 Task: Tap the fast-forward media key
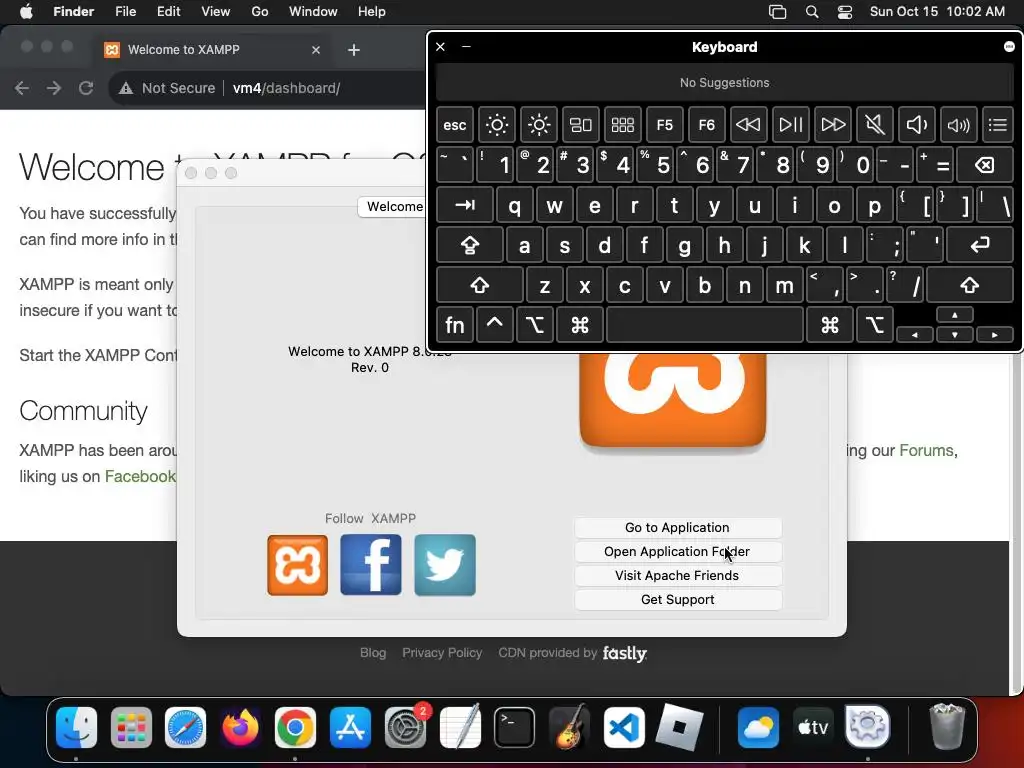tap(833, 125)
